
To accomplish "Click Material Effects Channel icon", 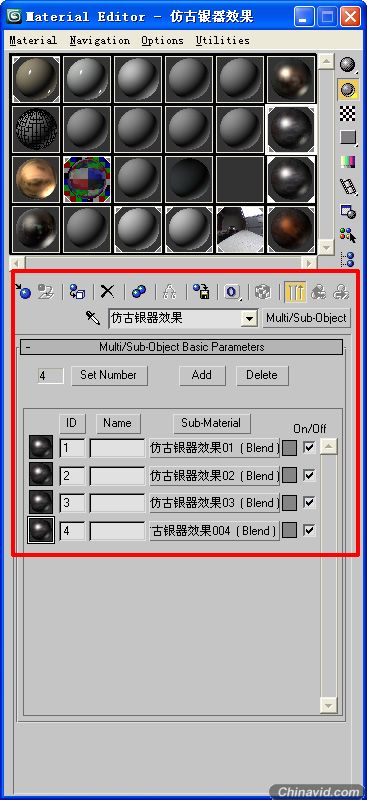I will (x=232, y=292).
